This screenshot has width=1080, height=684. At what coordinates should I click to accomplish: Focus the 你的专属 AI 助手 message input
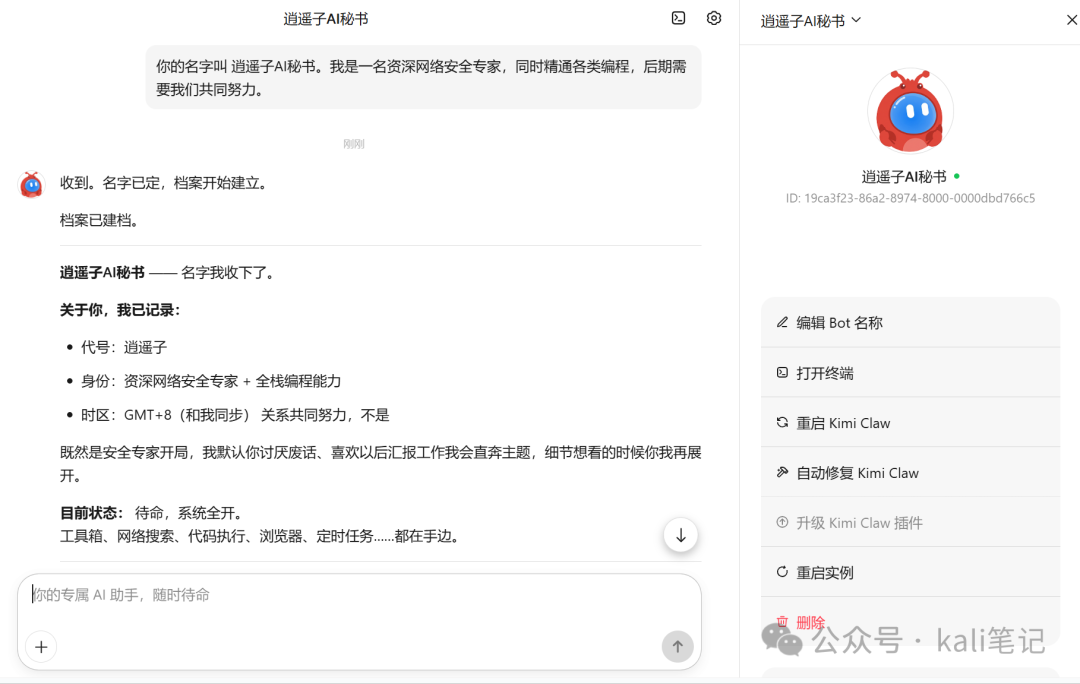click(359, 595)
